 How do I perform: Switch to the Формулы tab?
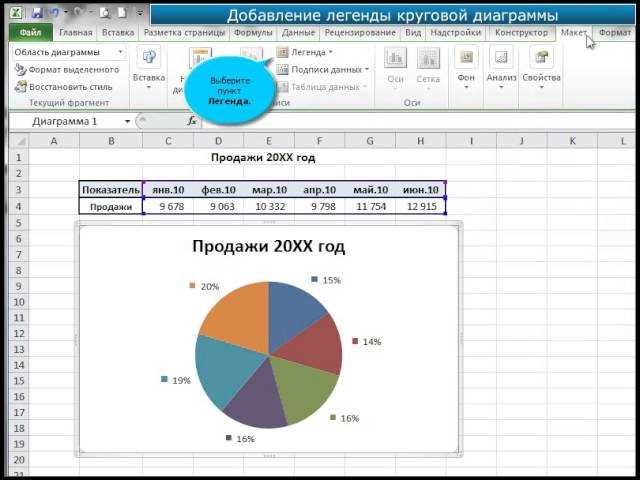(x=253, y=33)
